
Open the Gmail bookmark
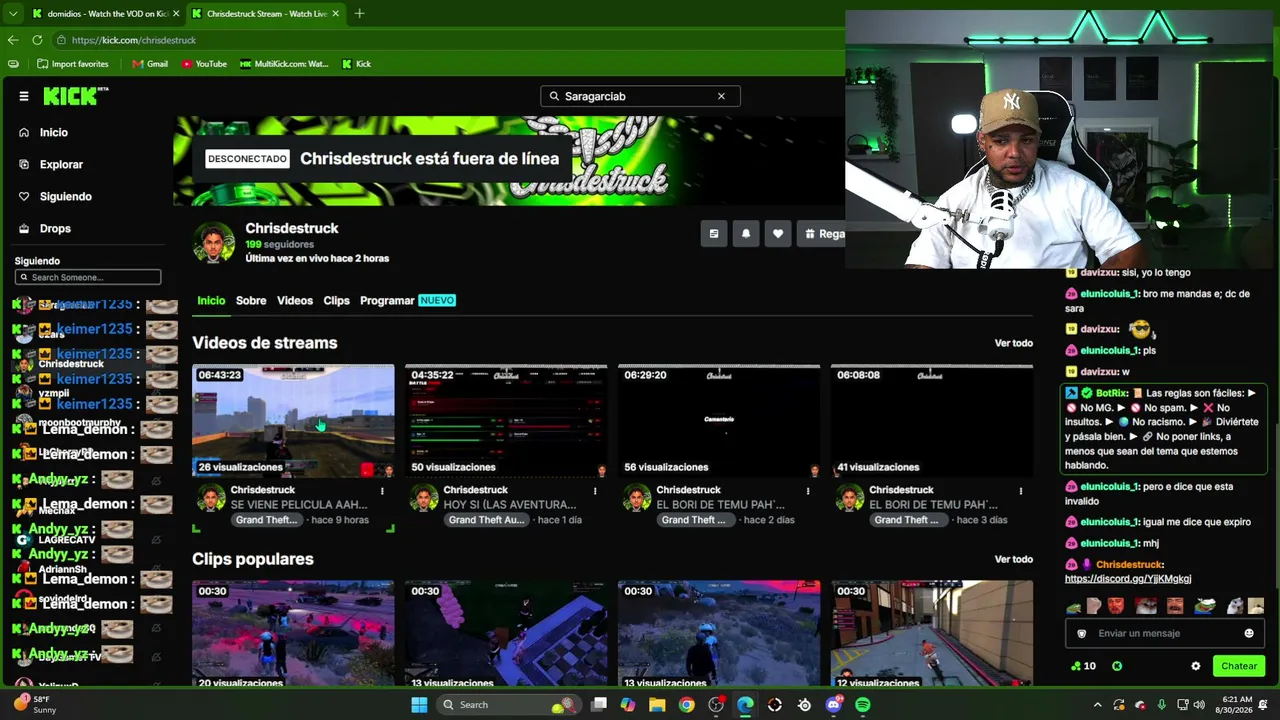click(150, 64)
